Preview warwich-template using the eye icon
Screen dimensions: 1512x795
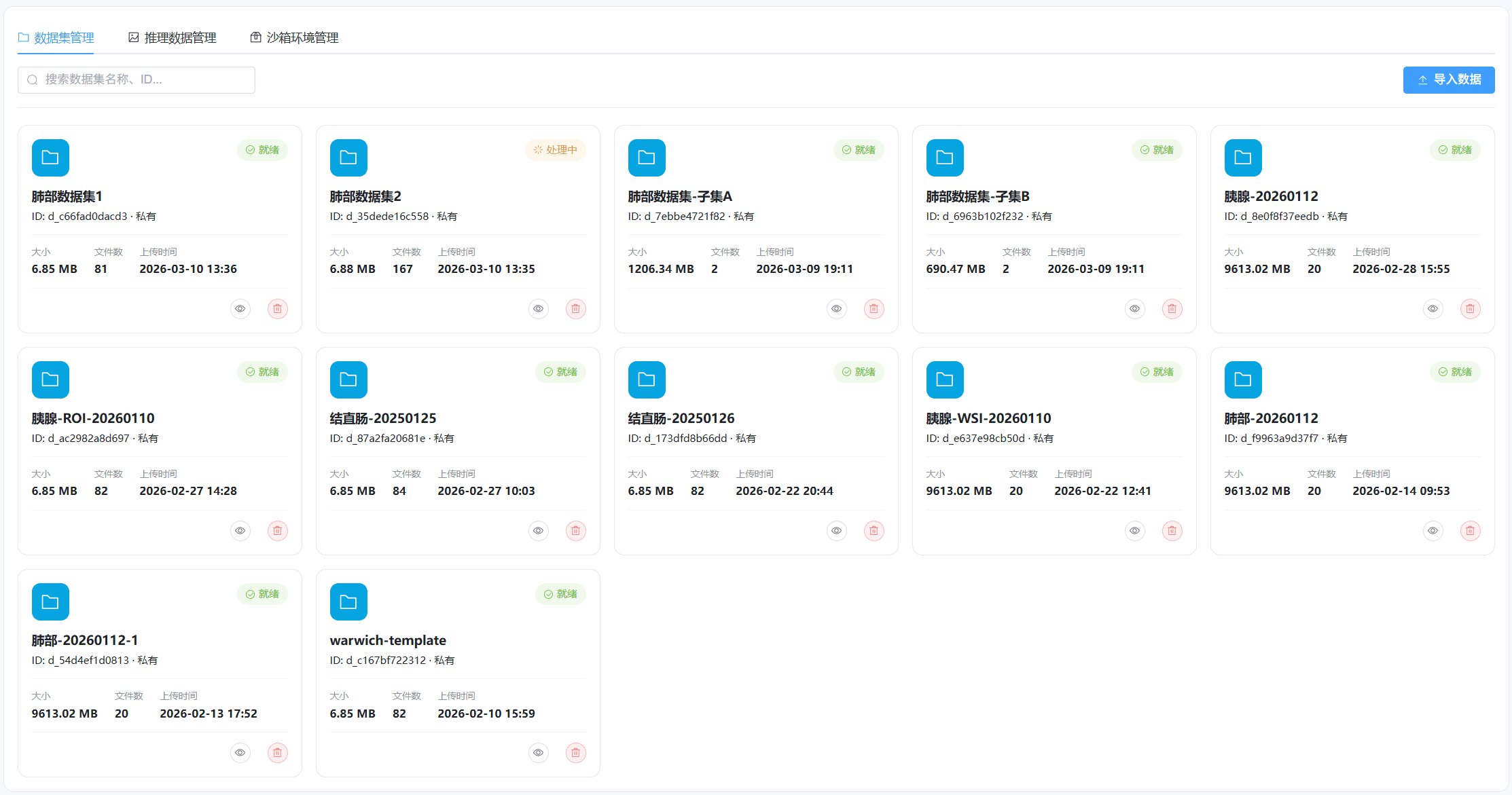[538, 752]
